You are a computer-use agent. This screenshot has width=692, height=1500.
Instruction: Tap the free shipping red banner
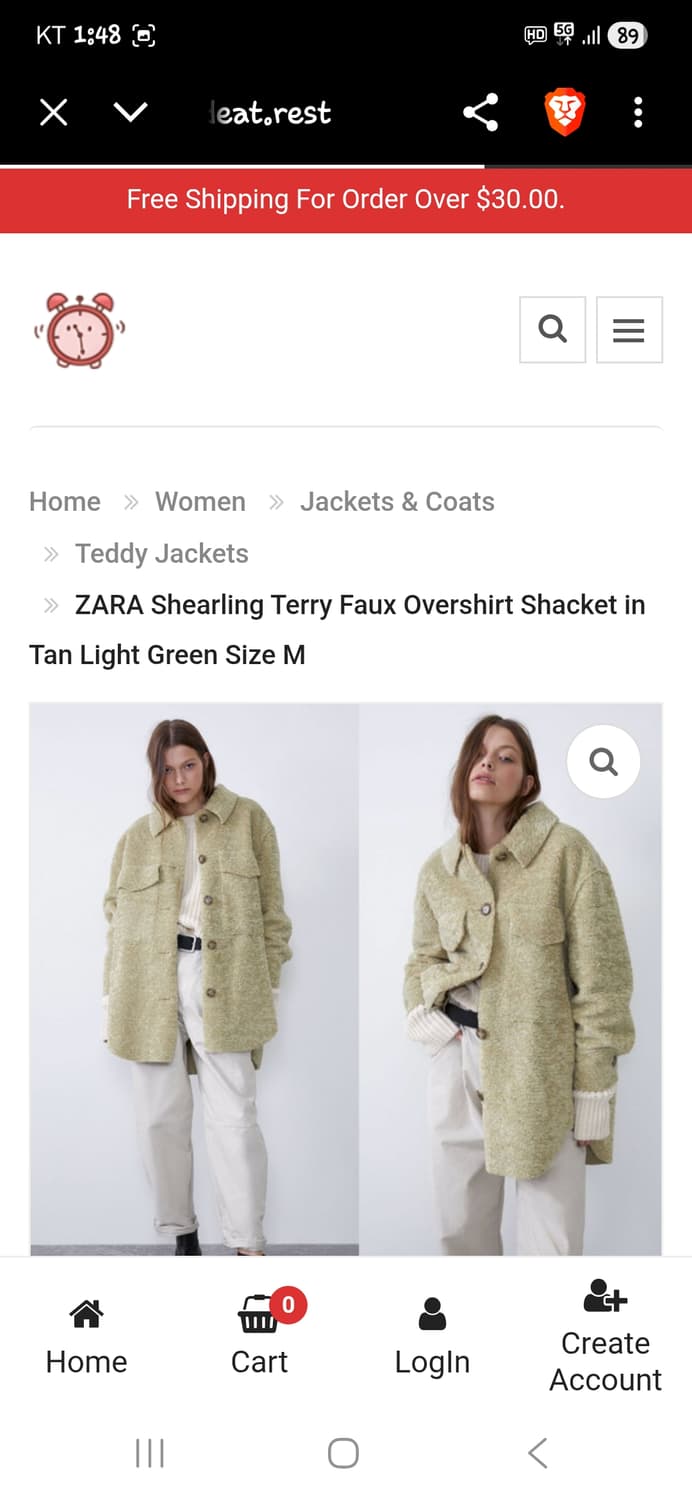coord(346,200)
